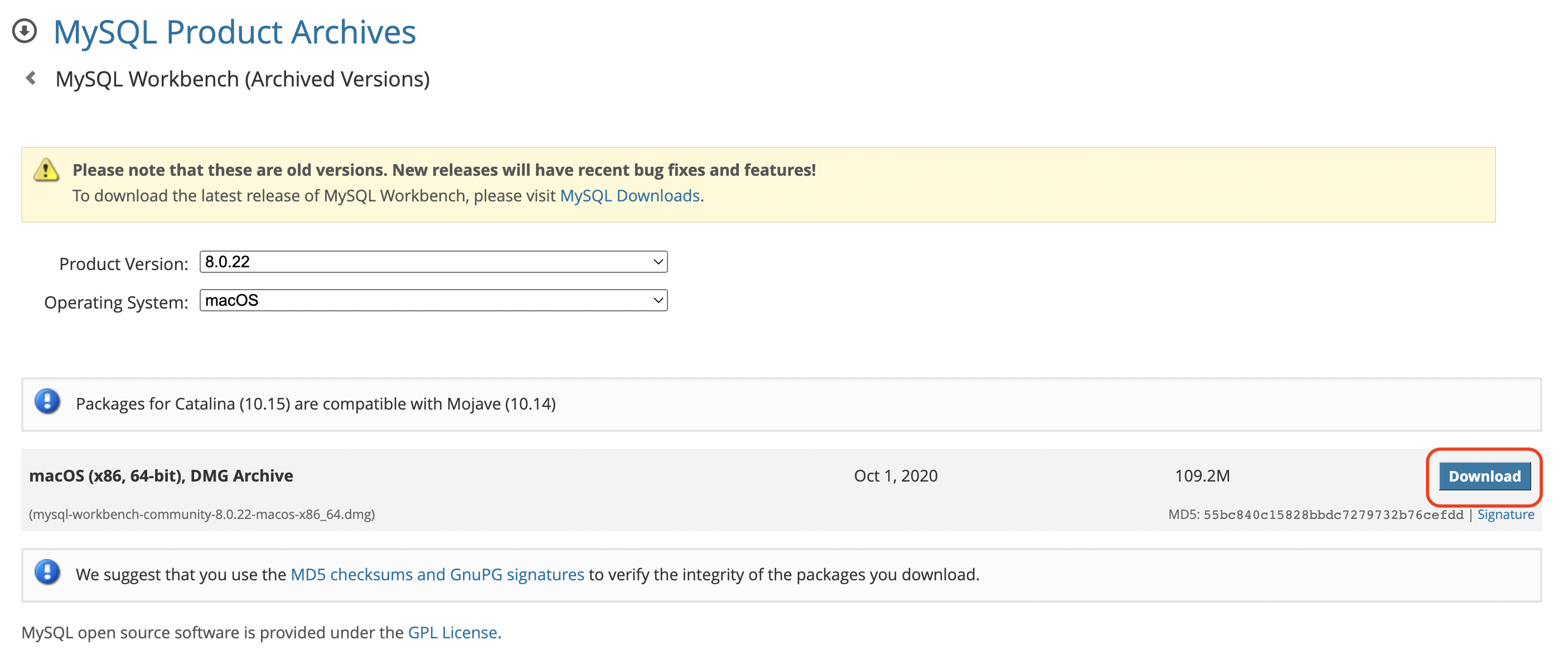Open the Product Version dropdown

point(432,262)
